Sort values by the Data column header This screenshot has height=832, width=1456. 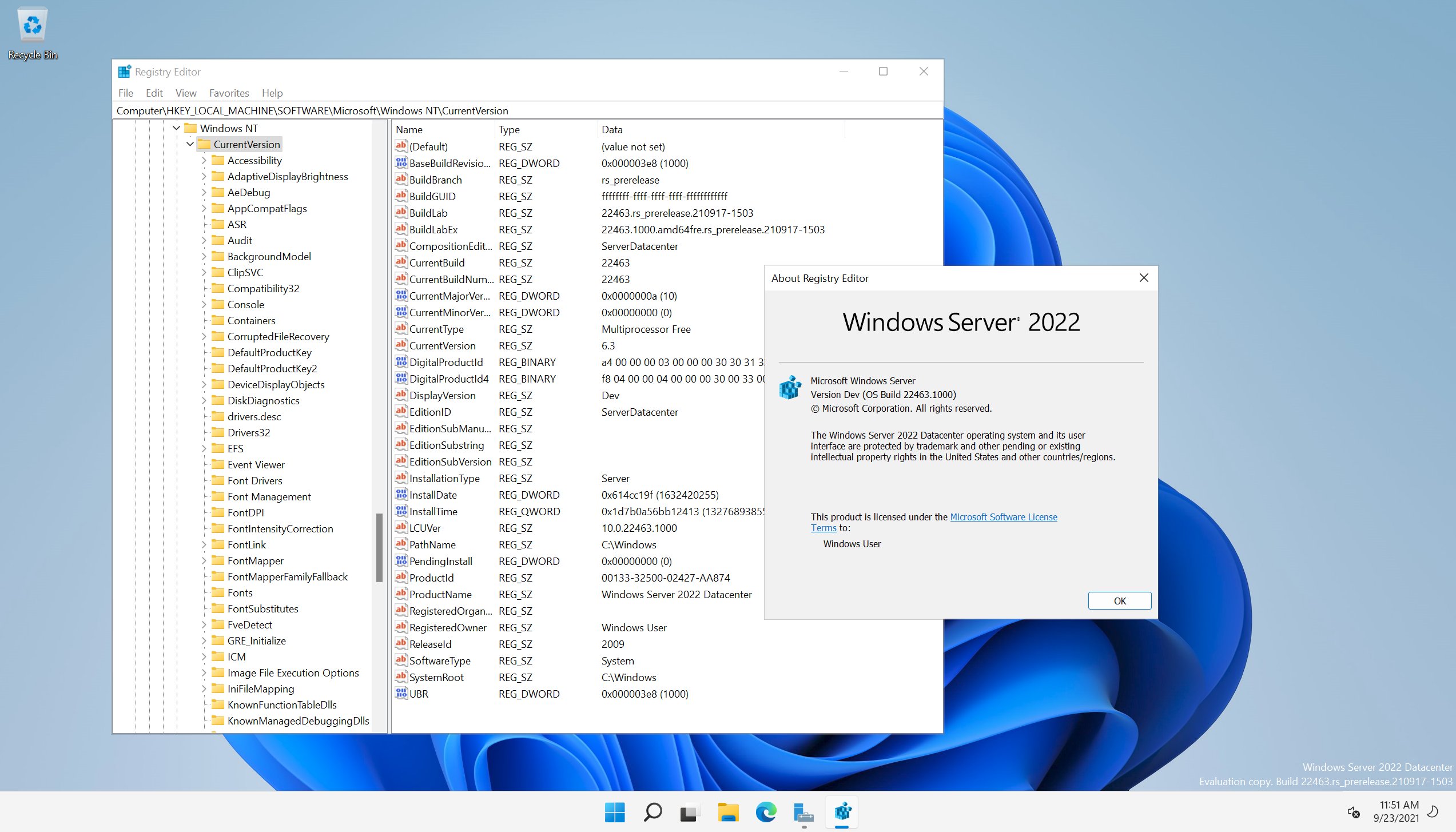point(721,129)
